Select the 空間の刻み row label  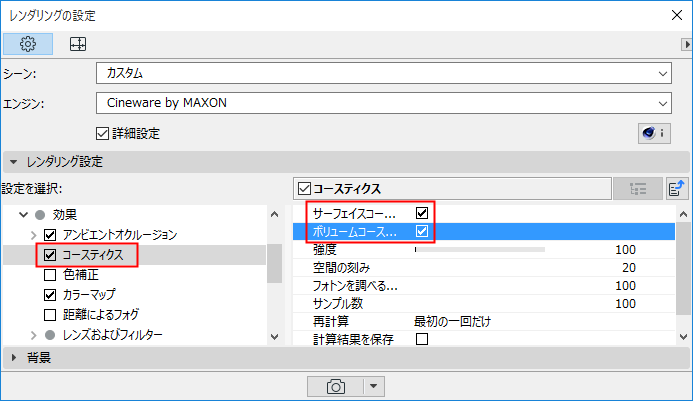pos(341,268)
